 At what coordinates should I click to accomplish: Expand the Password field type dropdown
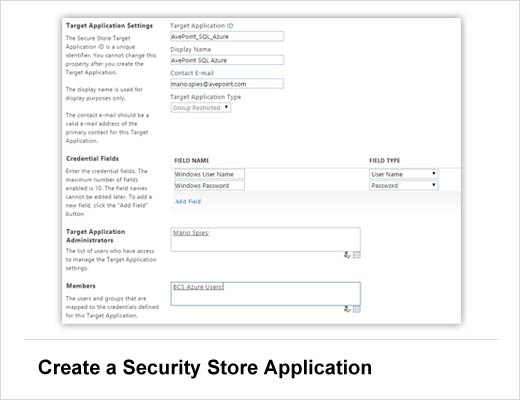click(x=404, y=185)
